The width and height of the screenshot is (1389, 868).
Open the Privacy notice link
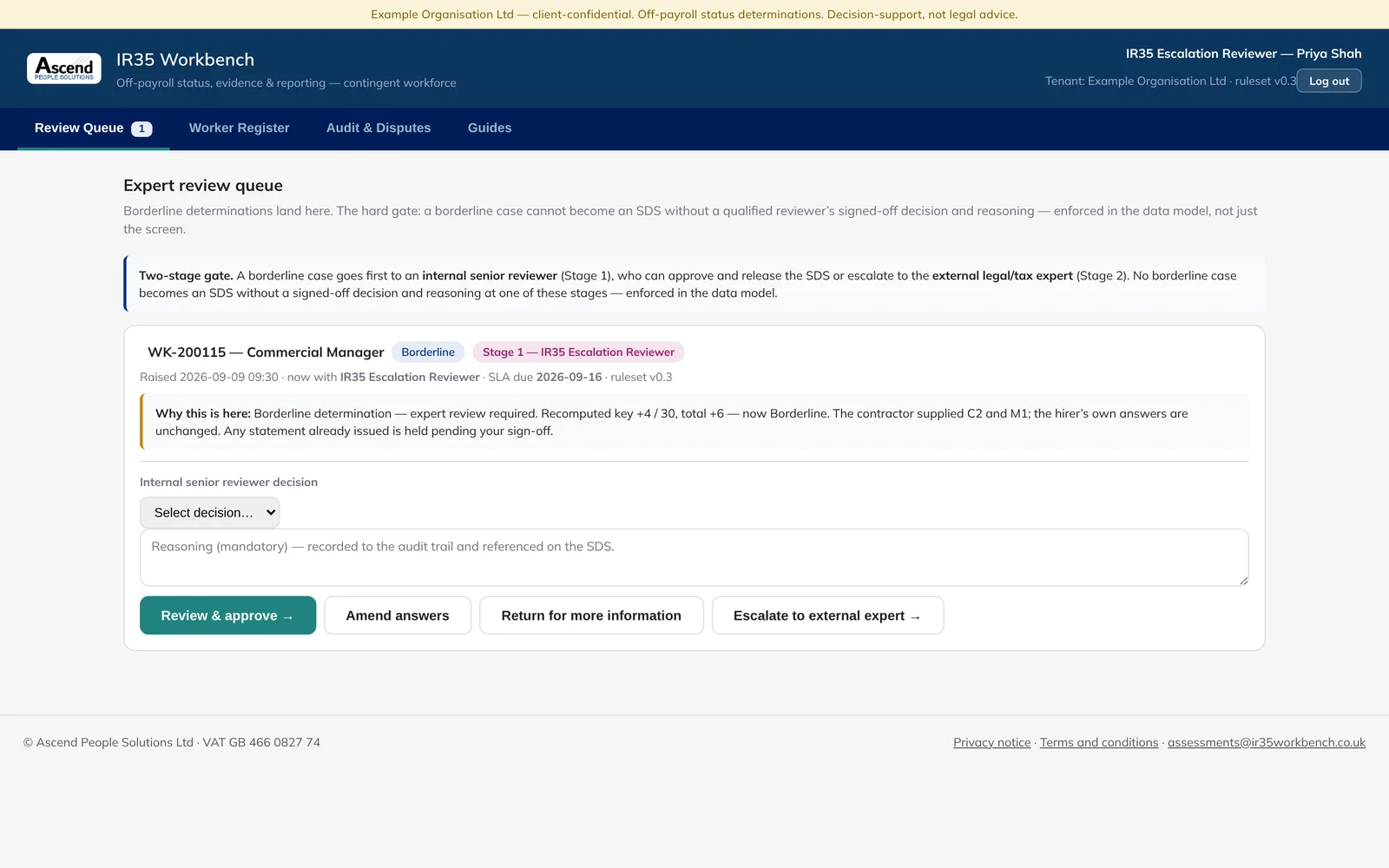992,743
